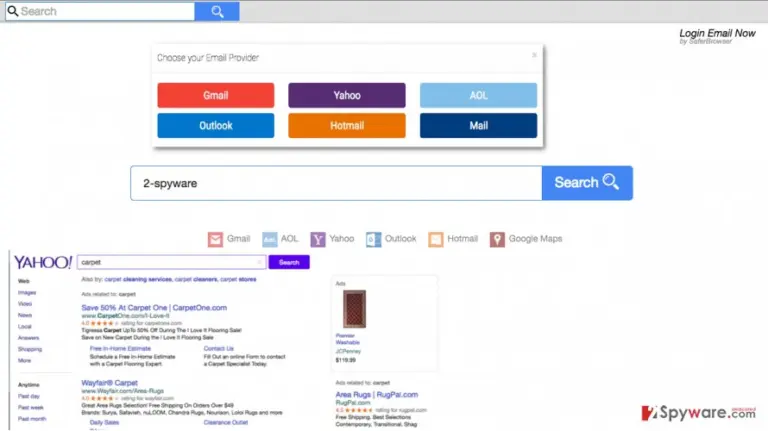Open the Clearance Outlet sublink
The width and height of the screenshot is (768, 431).
point(226,422)
